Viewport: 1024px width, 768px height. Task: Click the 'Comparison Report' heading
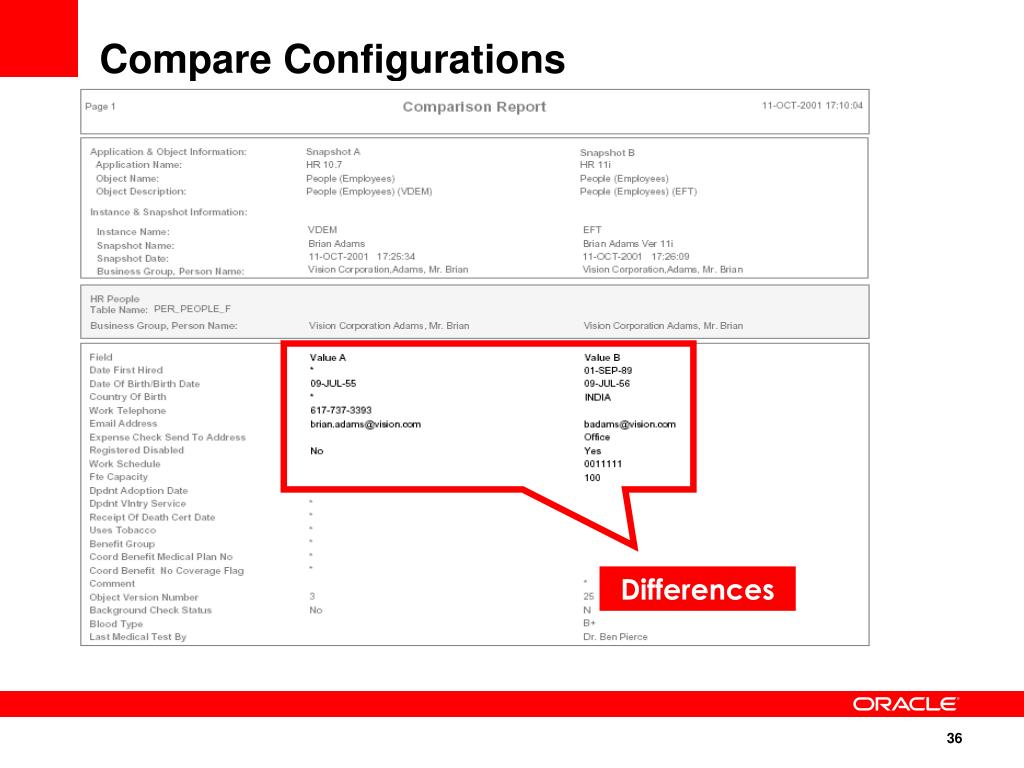coord(474,107)
